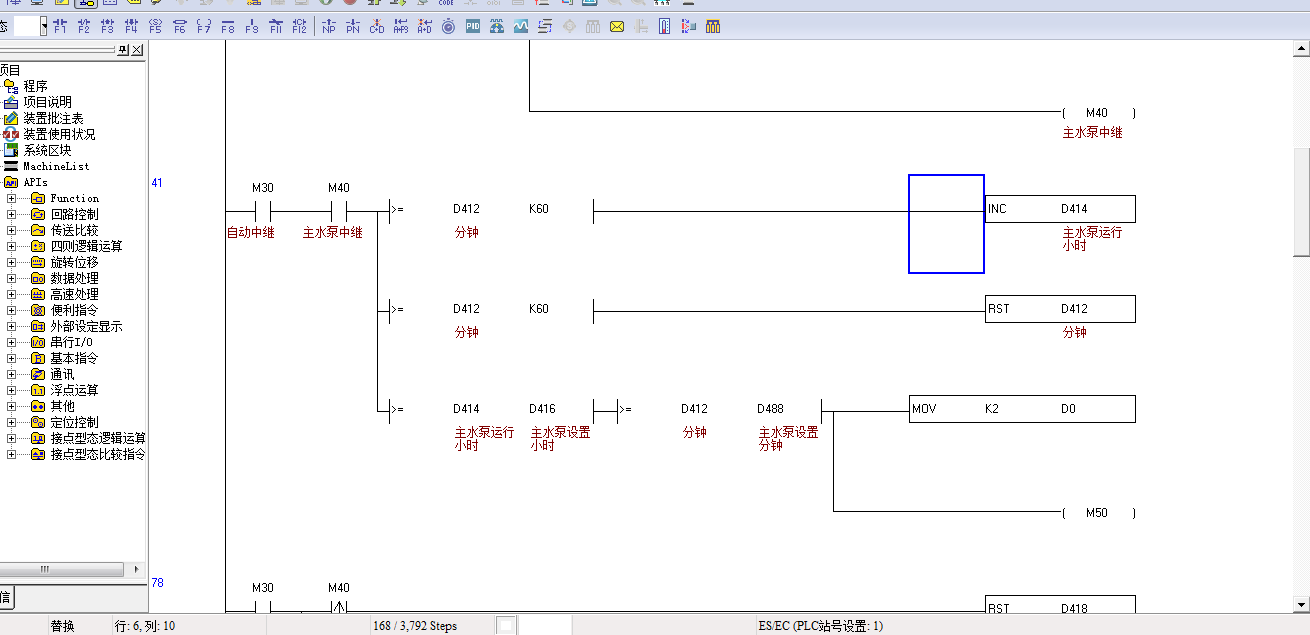
Task: Open 装置批注表 in project tree
Action: click(x=53, y=118)
